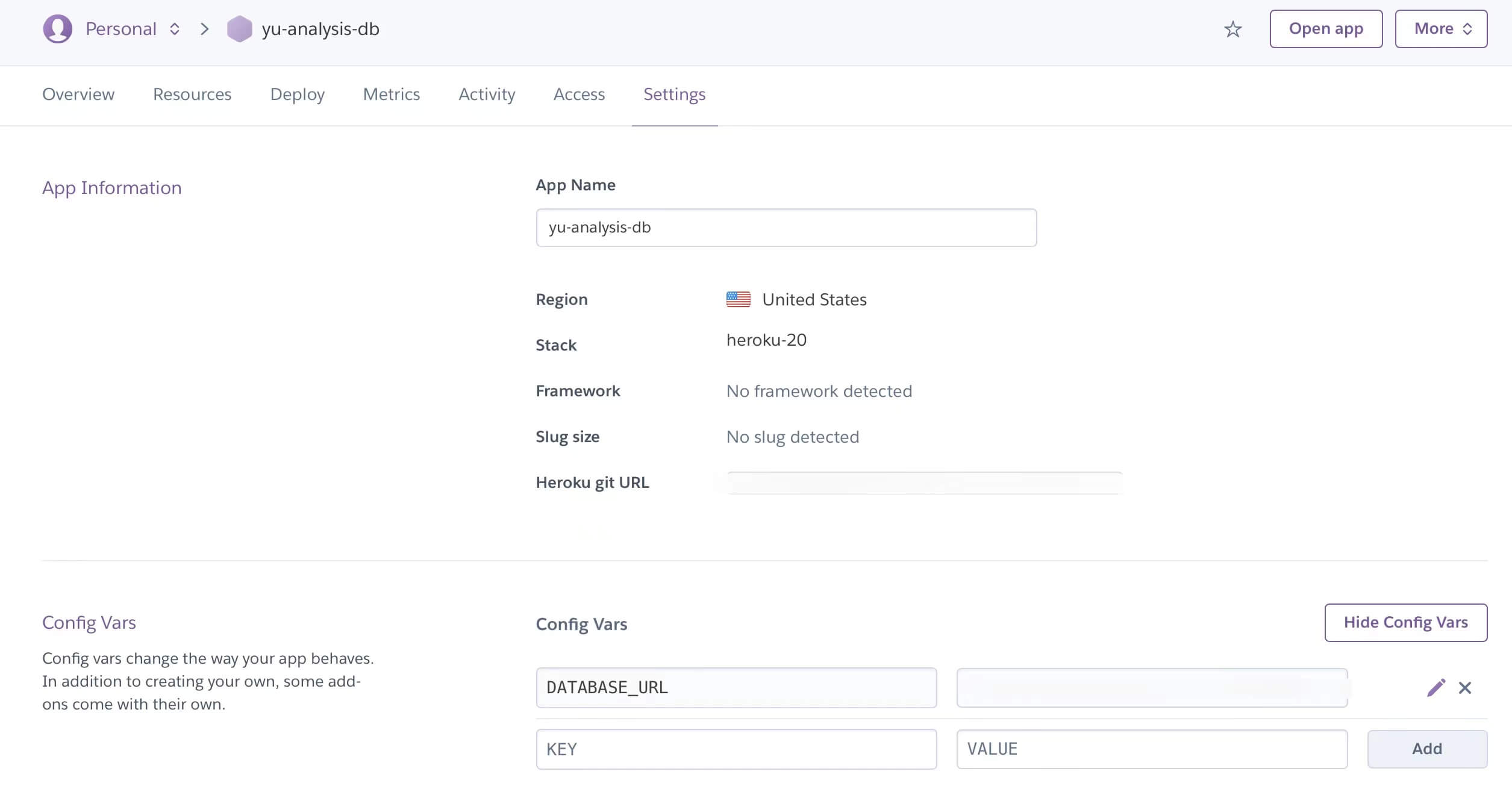Click the United States flag icon
This screenshot has height=789, width=1512.
click(x=738, y=299)
